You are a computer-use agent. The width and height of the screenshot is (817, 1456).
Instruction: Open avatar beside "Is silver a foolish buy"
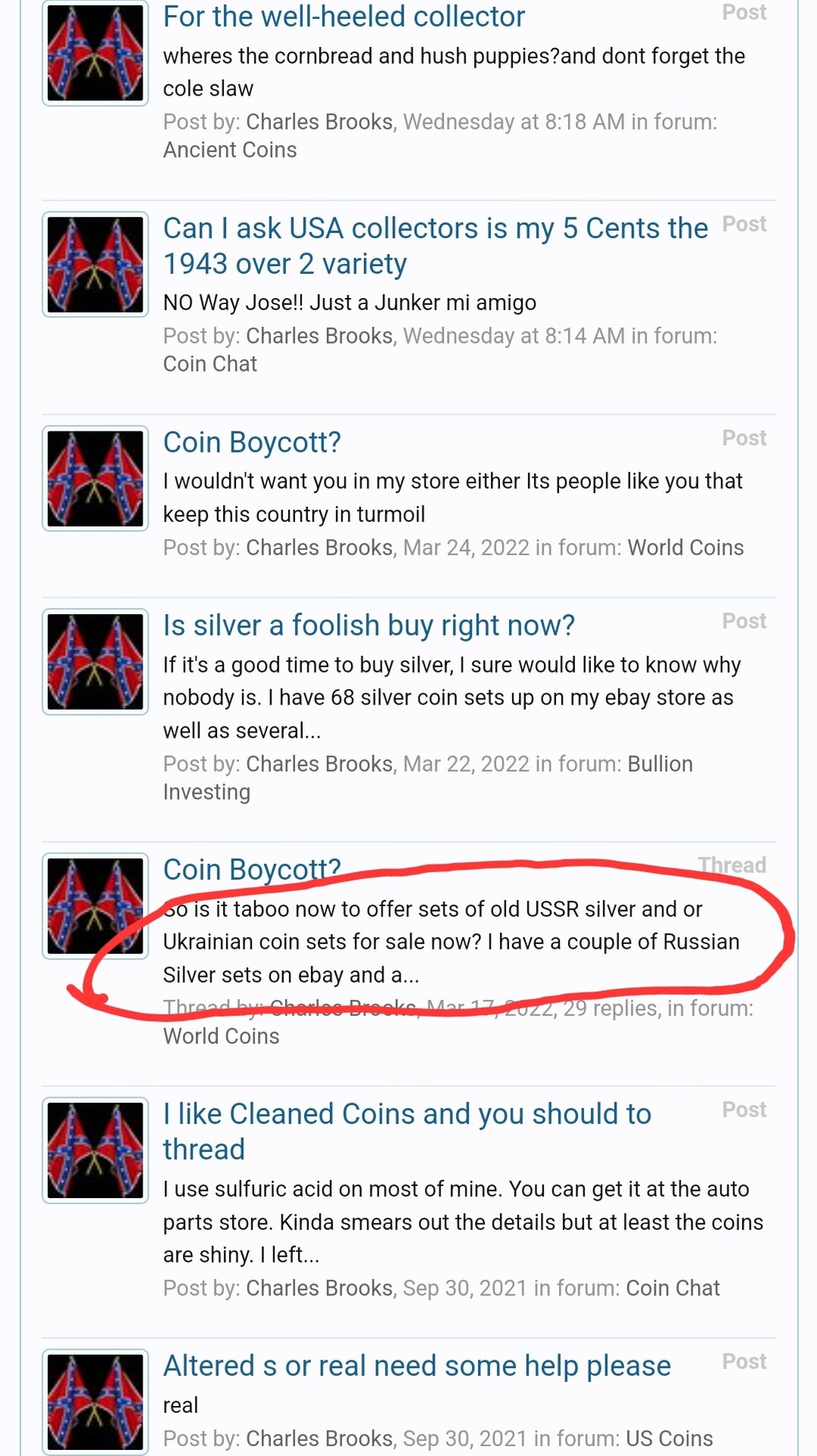point(95,662)
